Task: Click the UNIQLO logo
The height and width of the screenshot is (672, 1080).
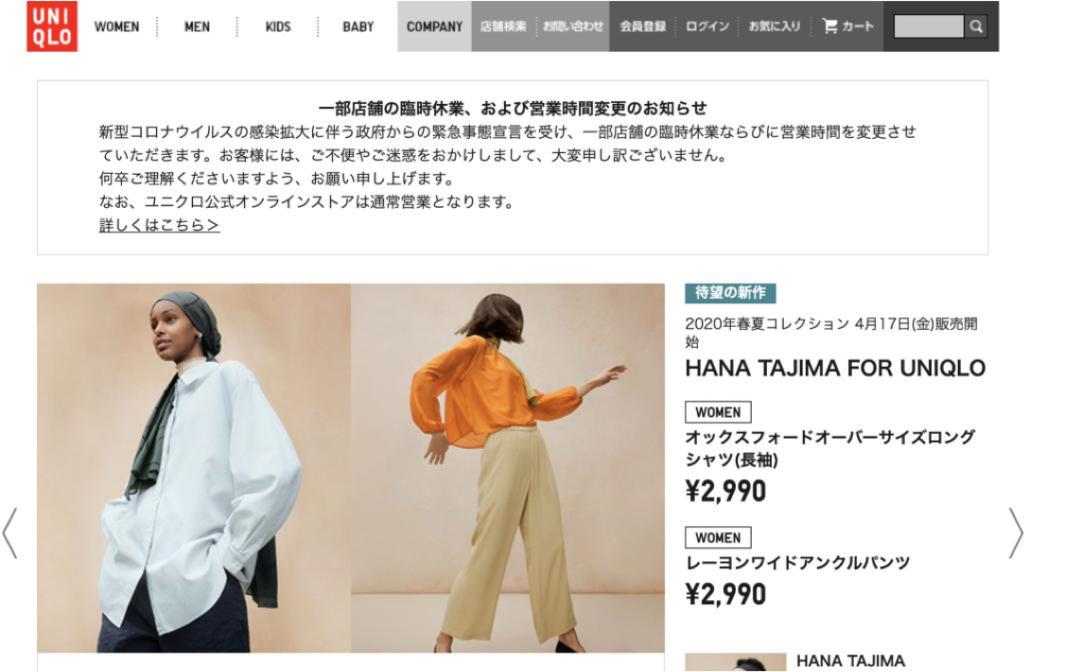Action: tap(52, 27)
